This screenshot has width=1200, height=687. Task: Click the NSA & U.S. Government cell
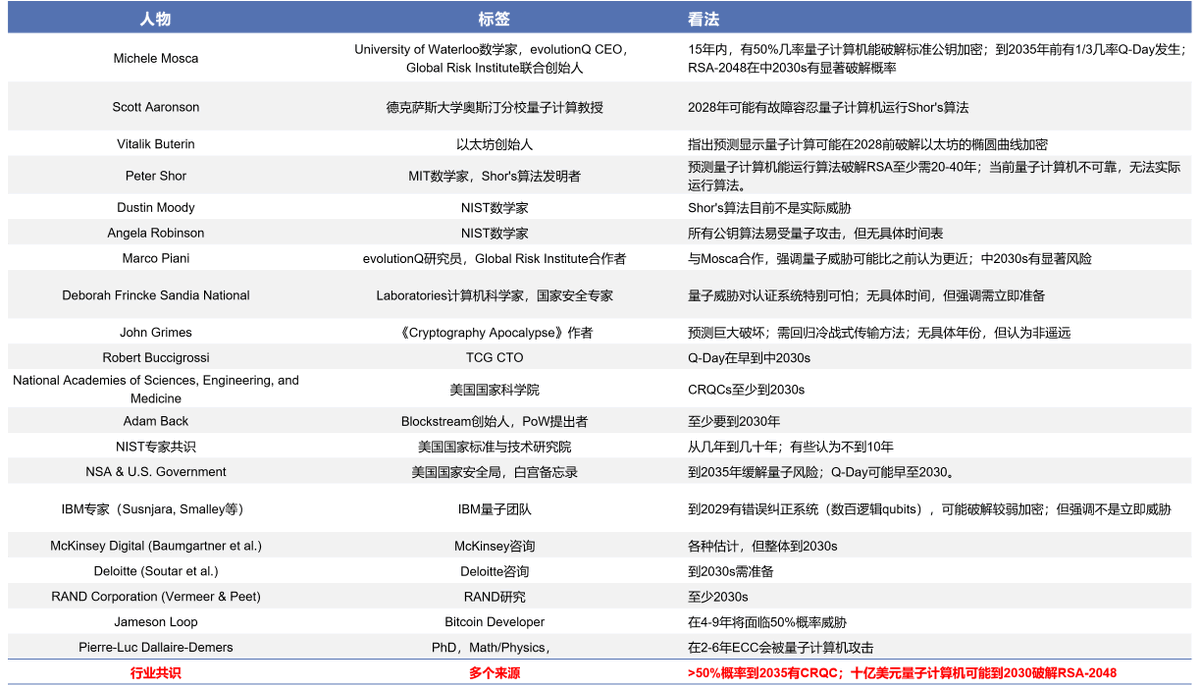[x=156, y=471]
